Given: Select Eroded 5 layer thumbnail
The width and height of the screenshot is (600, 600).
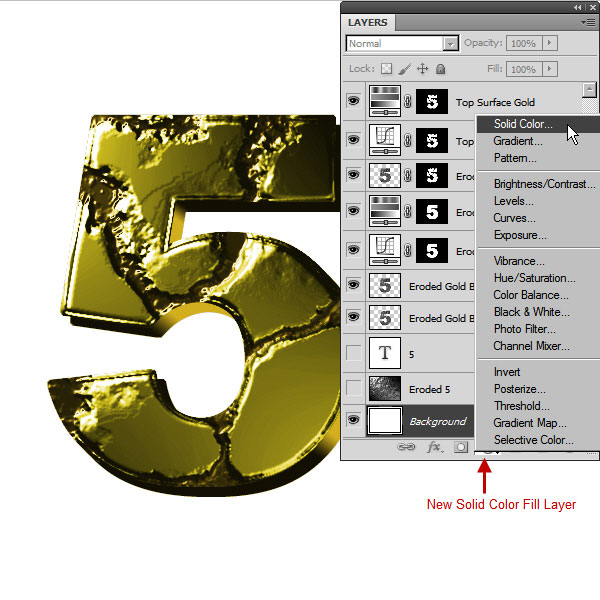Looking at the screenshot, I should click(385, 388).
